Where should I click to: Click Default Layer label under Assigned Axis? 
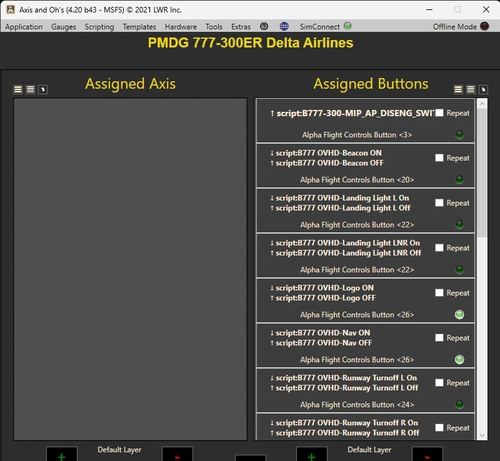point(119,450)
